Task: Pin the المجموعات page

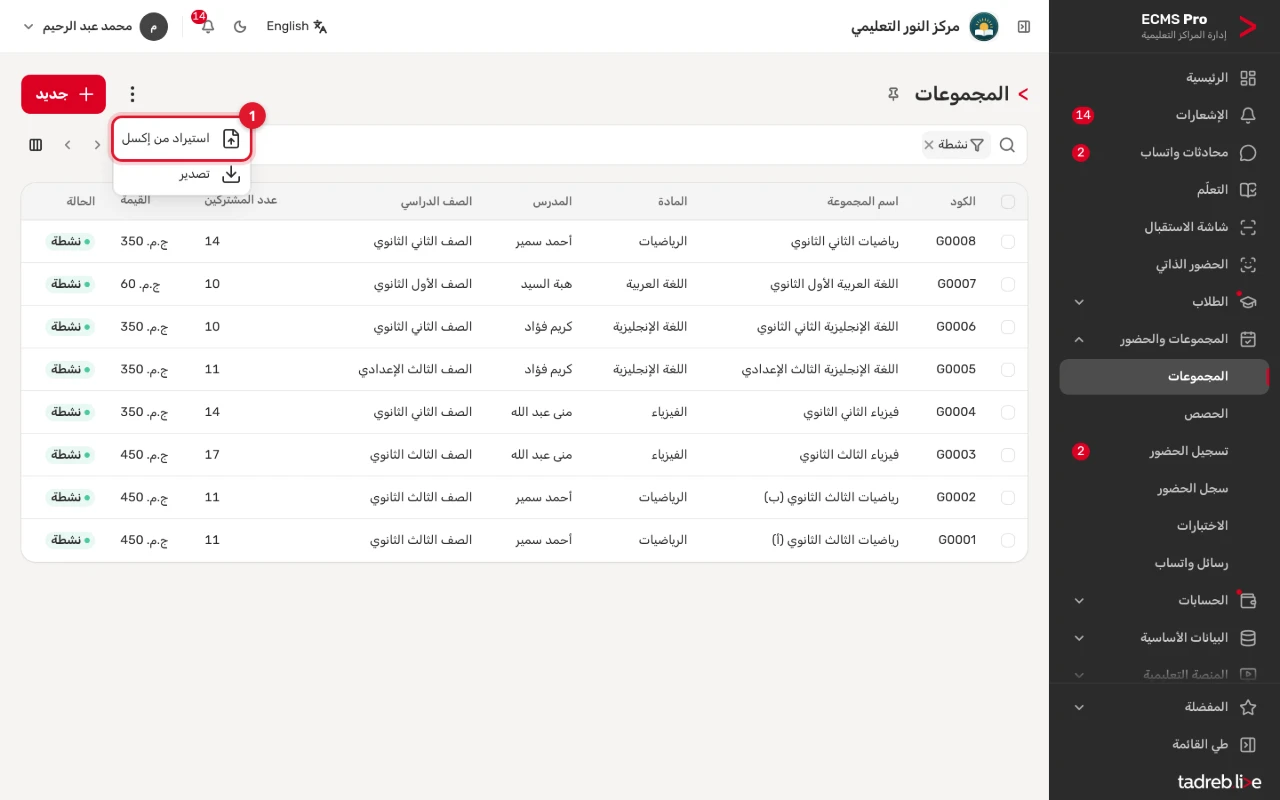Action: point(893,94)
